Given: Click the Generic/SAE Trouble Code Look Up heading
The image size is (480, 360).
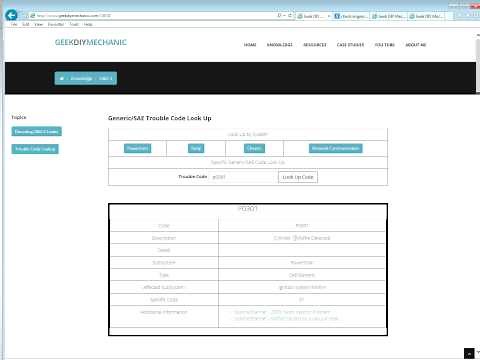Looking at the screenshot, I should pos(160,118).
